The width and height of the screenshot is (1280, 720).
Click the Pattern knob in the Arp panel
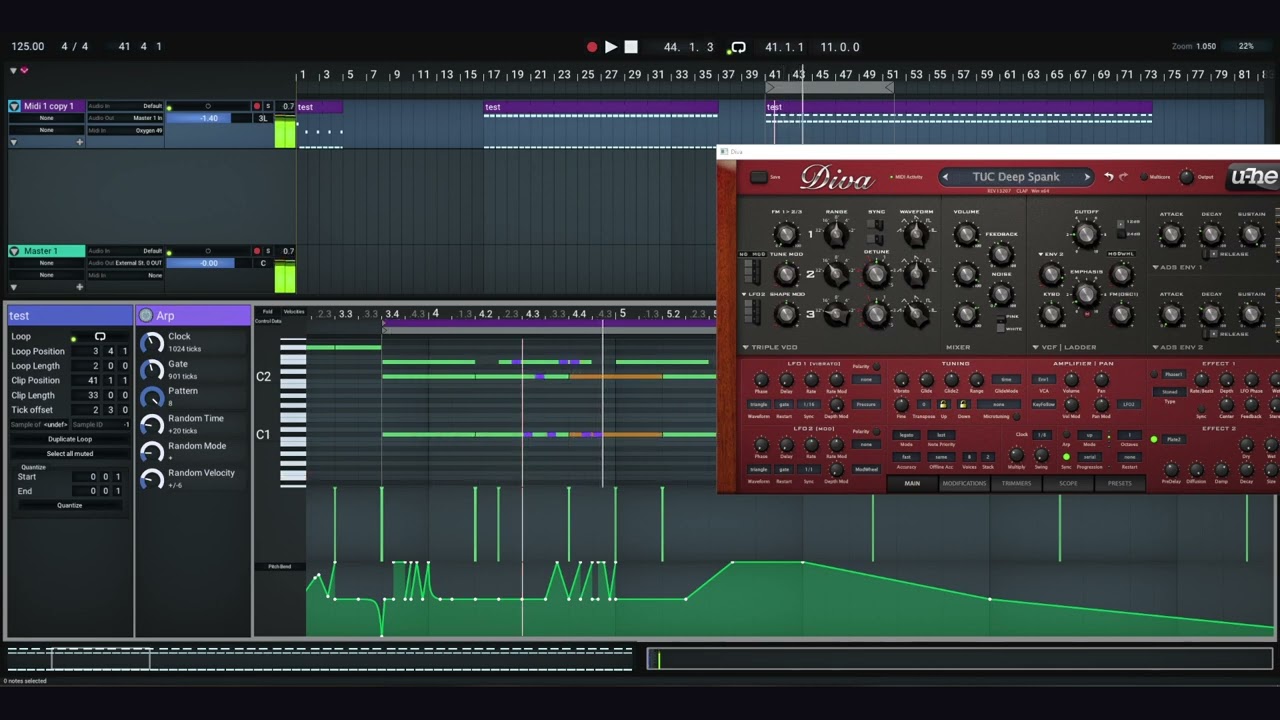tap(153, 394)
